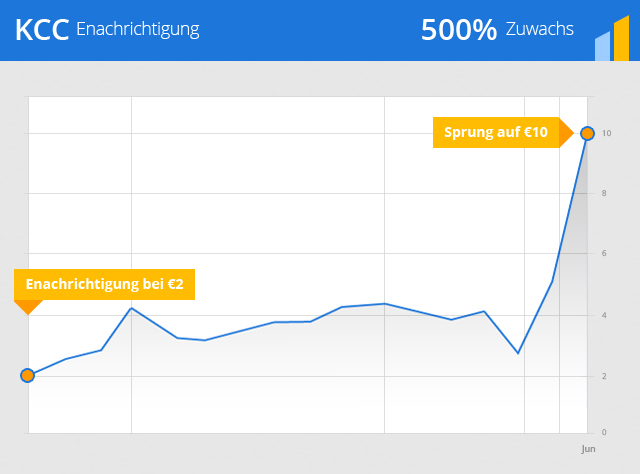Click the y-axis label 2
Screen dimensions: 640x474
604,376
